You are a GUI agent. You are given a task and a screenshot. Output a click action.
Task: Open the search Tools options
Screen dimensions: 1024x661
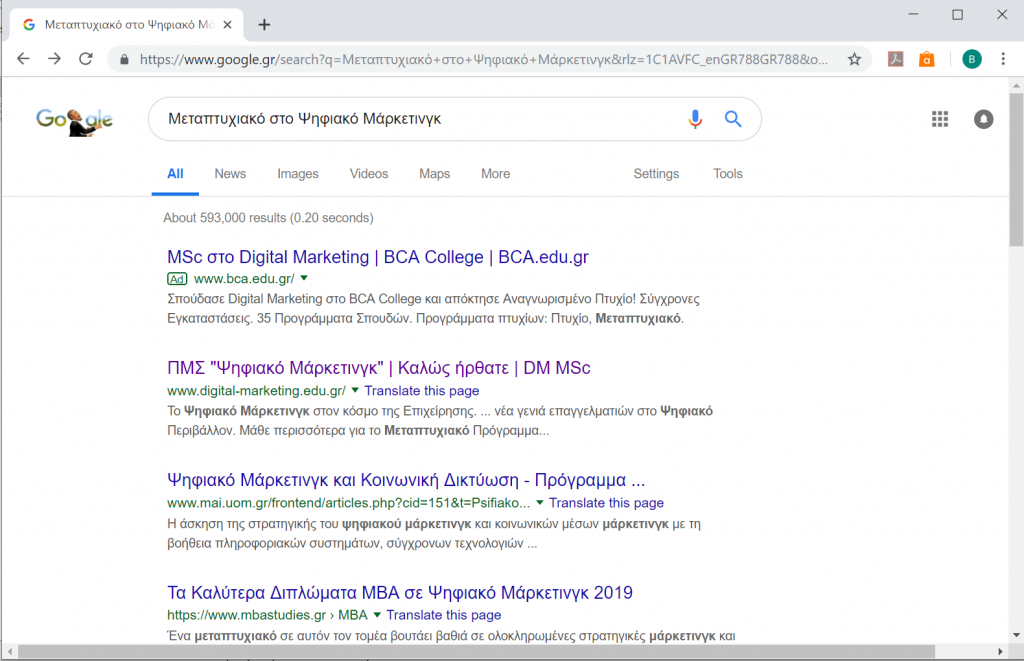pyautogui.click(x=728, y=174)
